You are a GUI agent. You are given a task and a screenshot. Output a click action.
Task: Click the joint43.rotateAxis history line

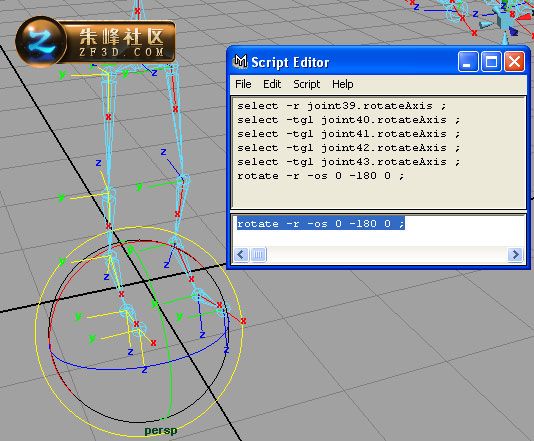coord(348,162)
